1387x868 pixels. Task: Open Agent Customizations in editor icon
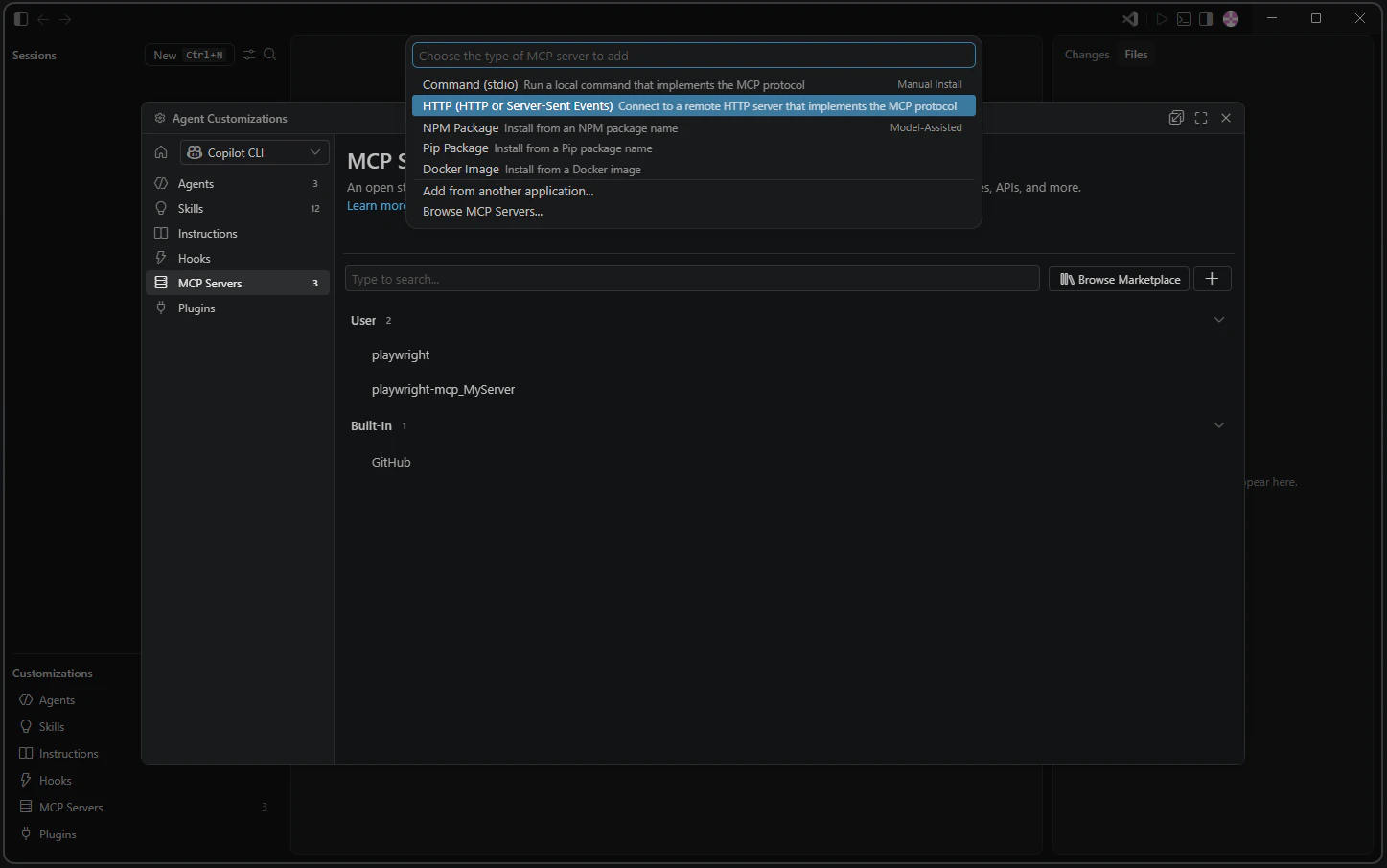pos(1177,118)
